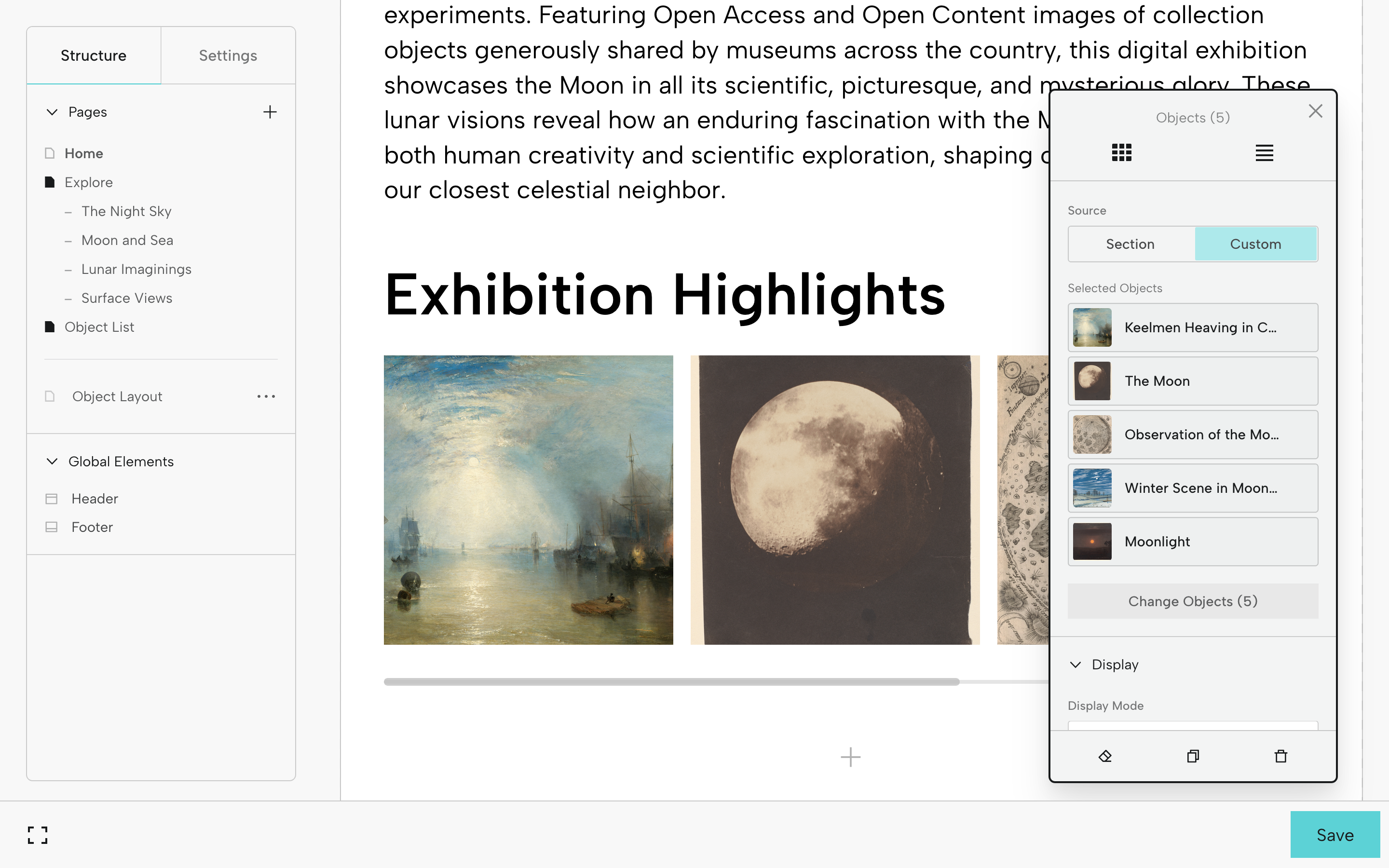Click the Winter Scene thumbnail in panel
The image size is (1389, 868).
pos(1092,488)
